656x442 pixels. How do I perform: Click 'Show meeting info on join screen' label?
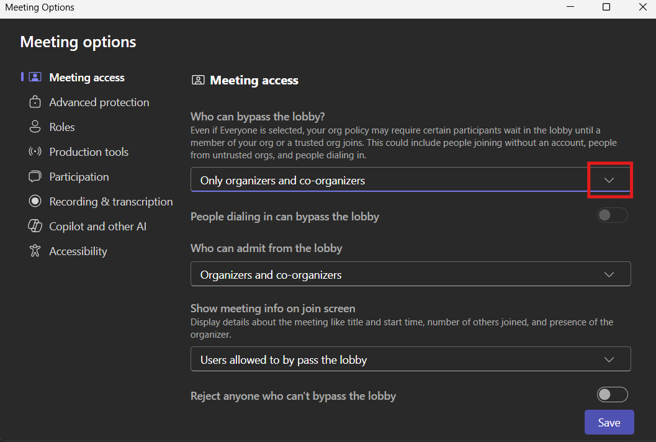(x=273, y=308)
